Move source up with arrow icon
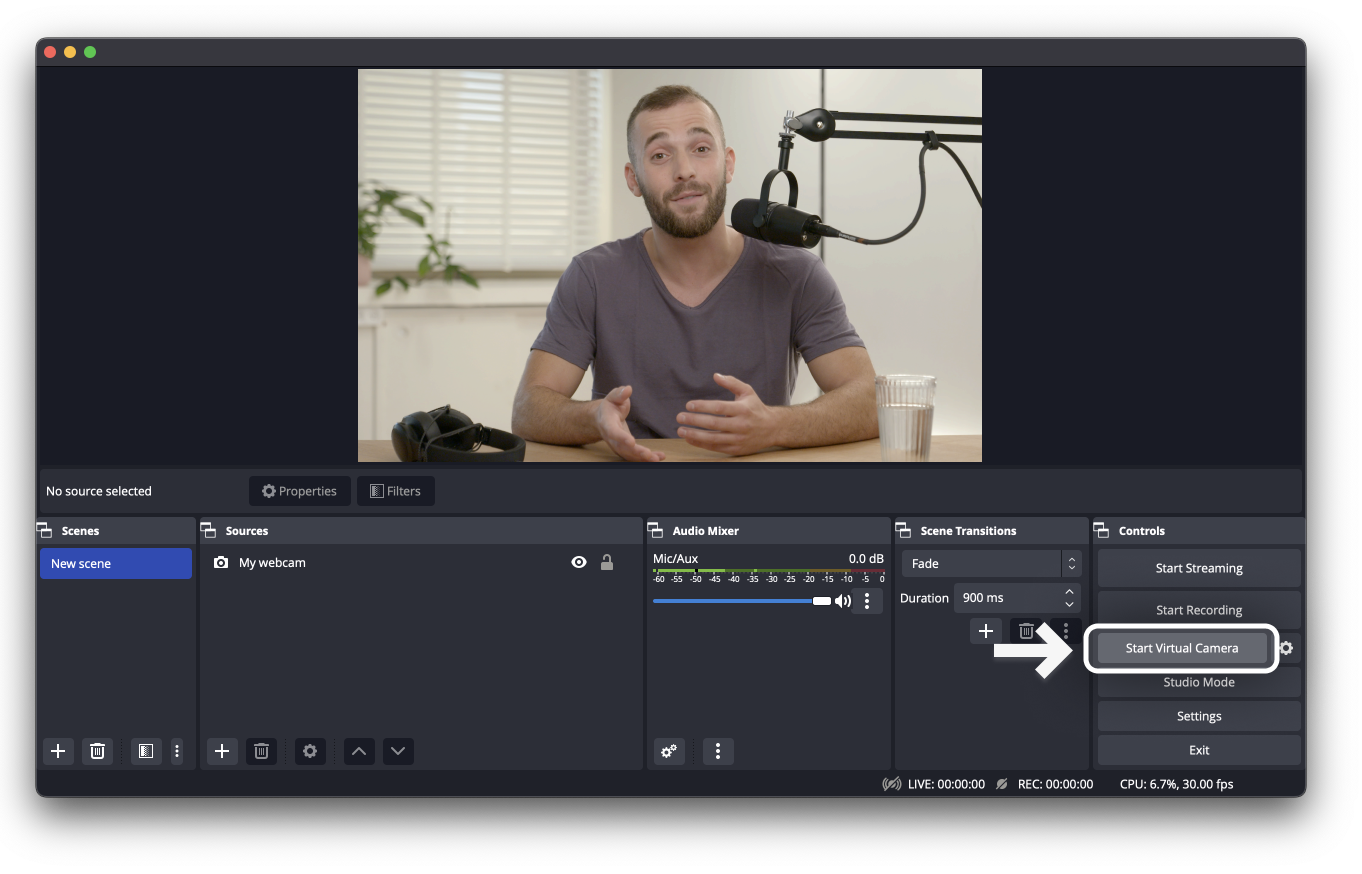The height and width of the screenshot is (874, 1362). pyautogui.click(x=359, y=751)
